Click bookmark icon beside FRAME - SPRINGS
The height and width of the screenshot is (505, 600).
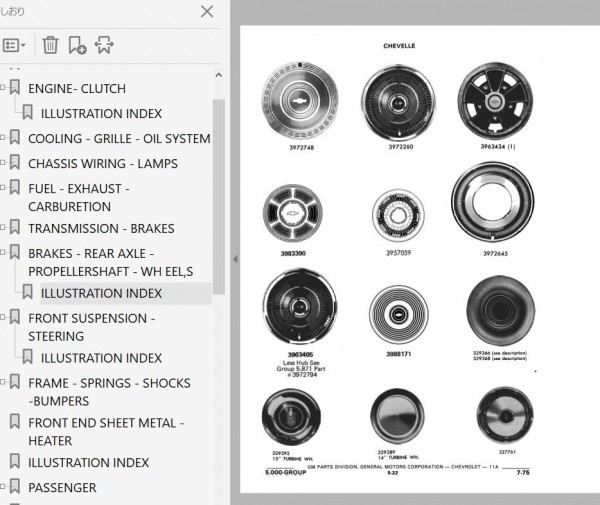[15, 381]
